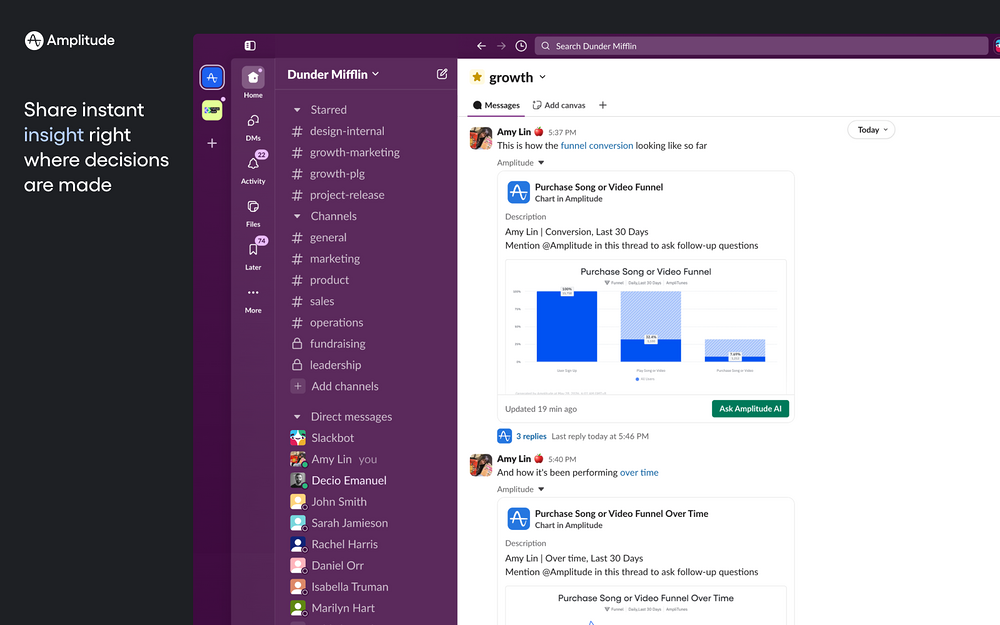Screen dimensions: 1000x625
Task: Click the Amplitude logo top left
Action: pos(70,40)
